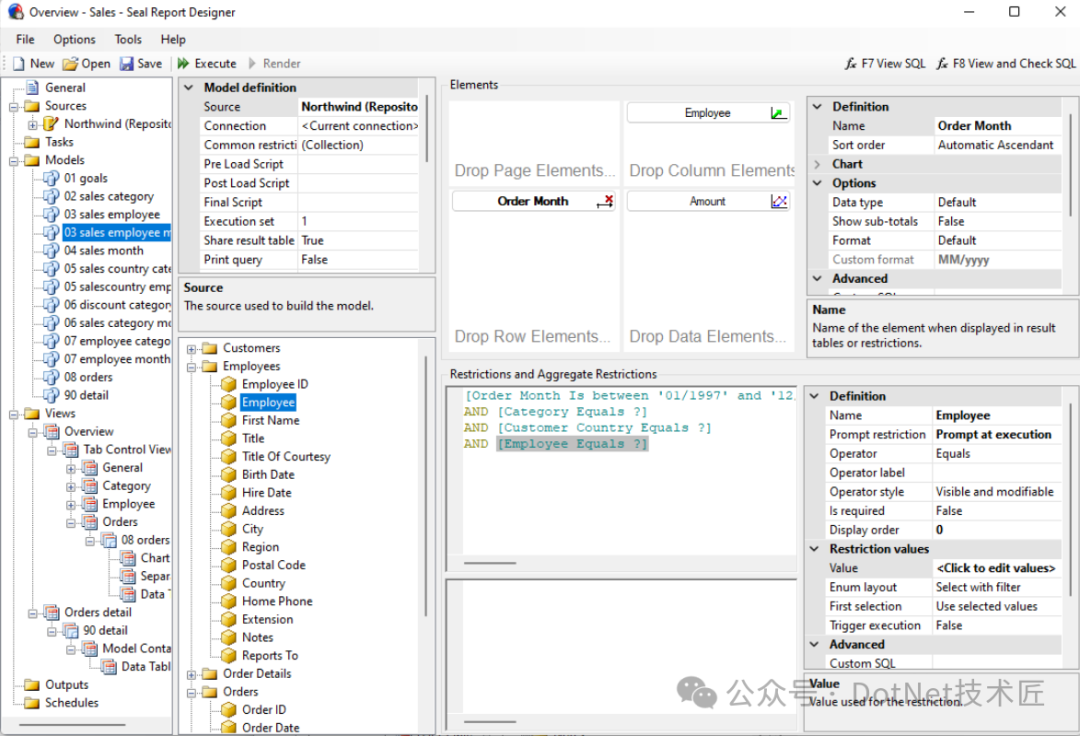The height and width of the screenshot is (736, 1080).
Task: Open the Tools menu
Action: point(128,39)
